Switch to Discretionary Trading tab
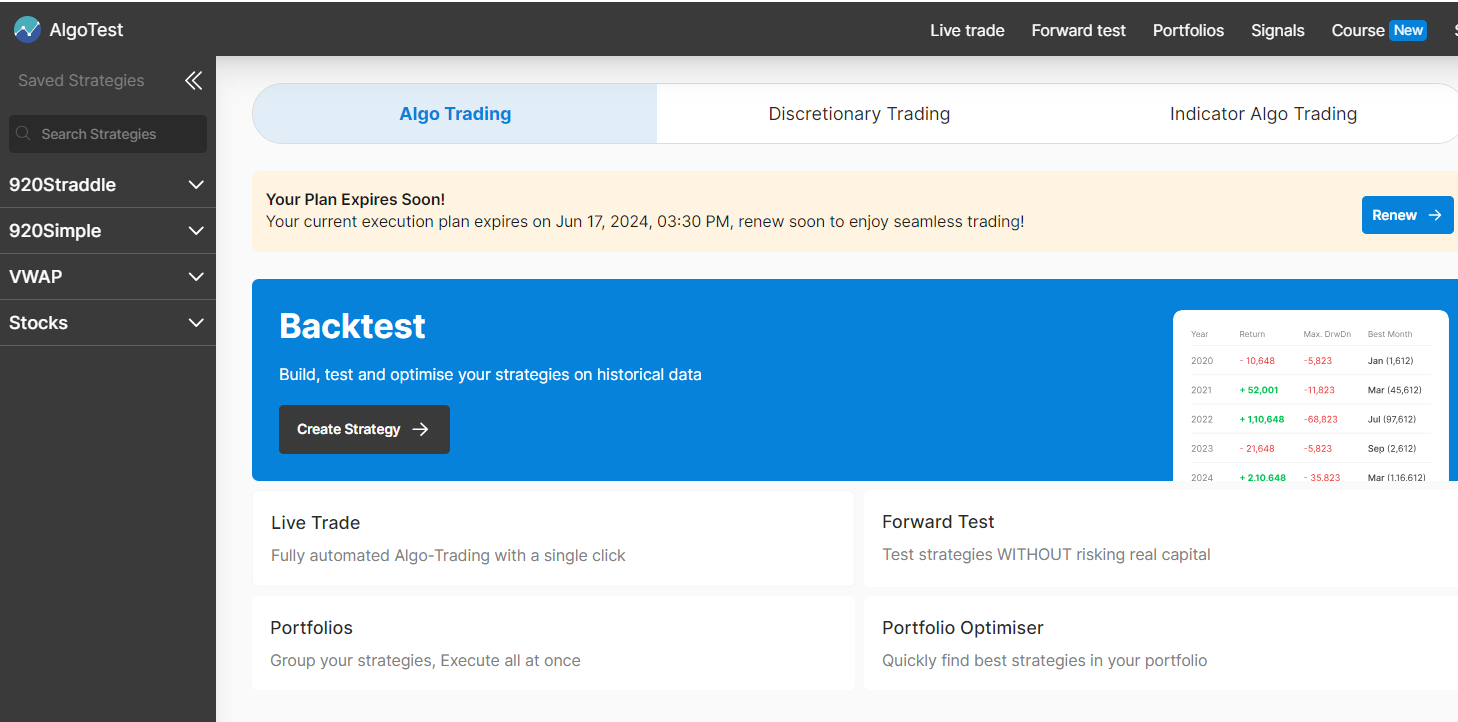1458x722 pixels. tap(859, 114)
